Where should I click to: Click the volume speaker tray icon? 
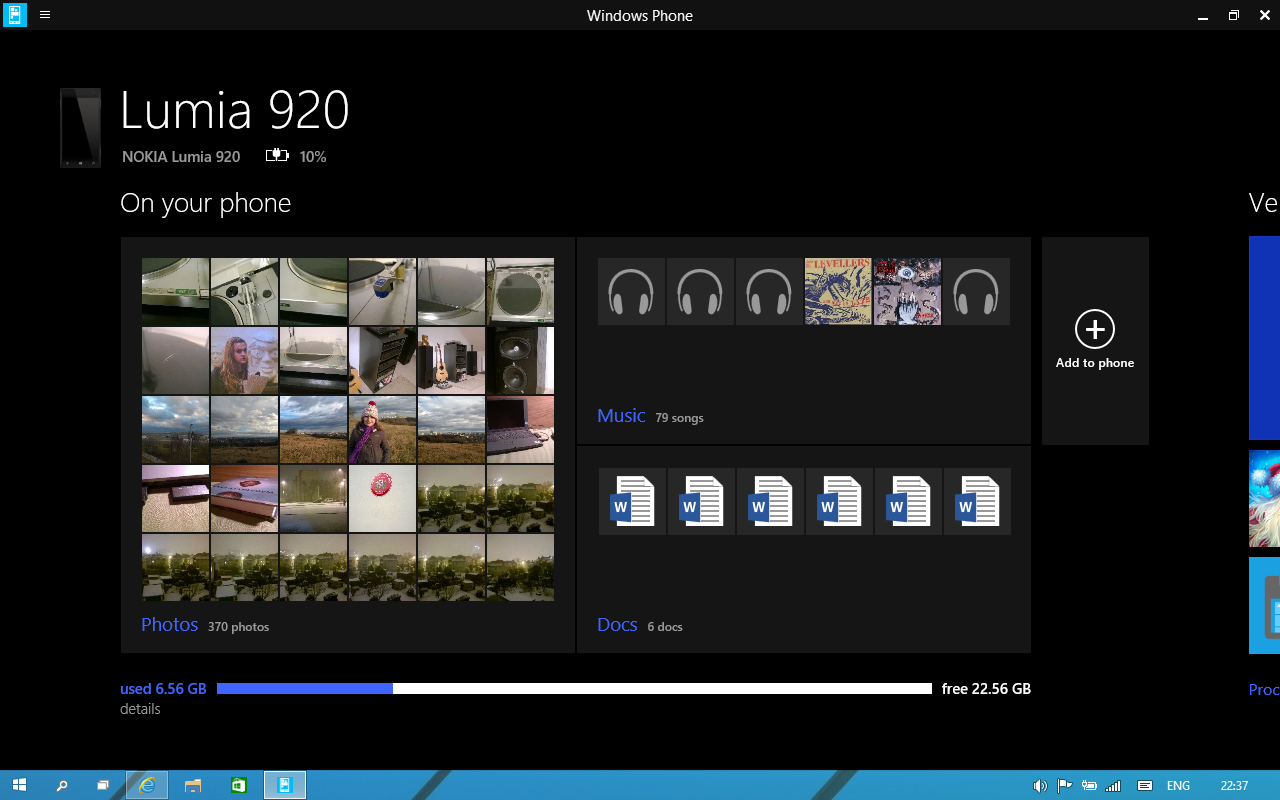pos(1040,786)
